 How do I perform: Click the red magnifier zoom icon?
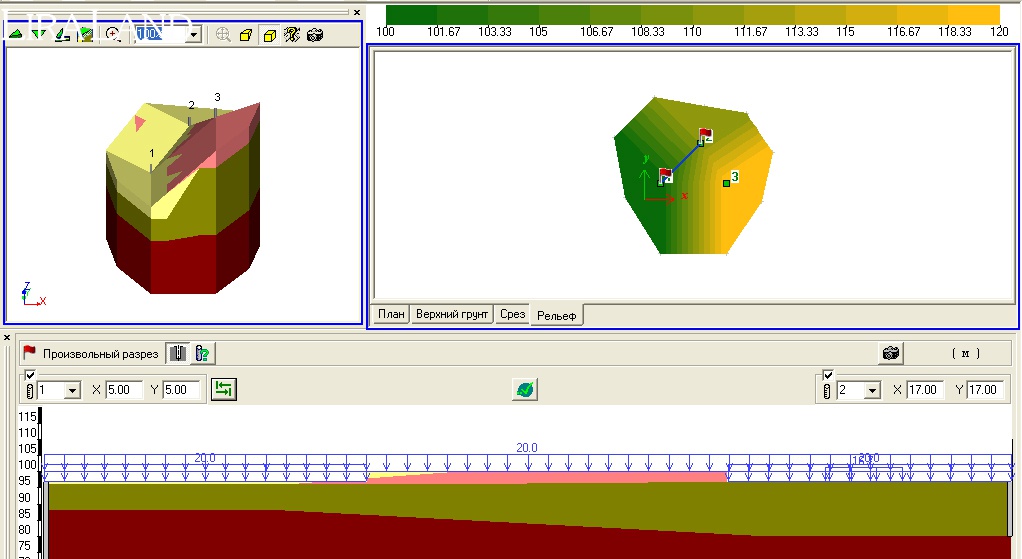[113, 34]
